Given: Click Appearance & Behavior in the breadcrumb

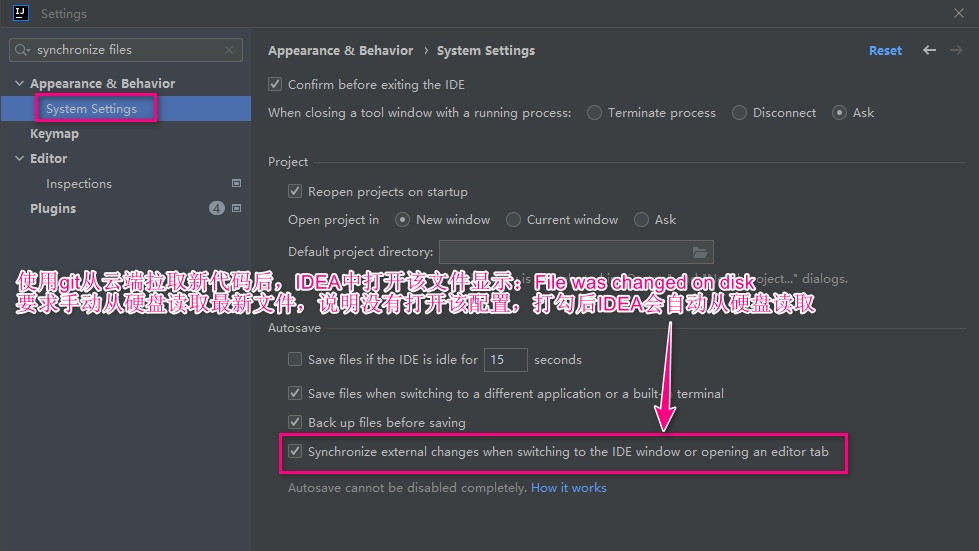Looking at the screenshot, I should [x=340, y=51].
